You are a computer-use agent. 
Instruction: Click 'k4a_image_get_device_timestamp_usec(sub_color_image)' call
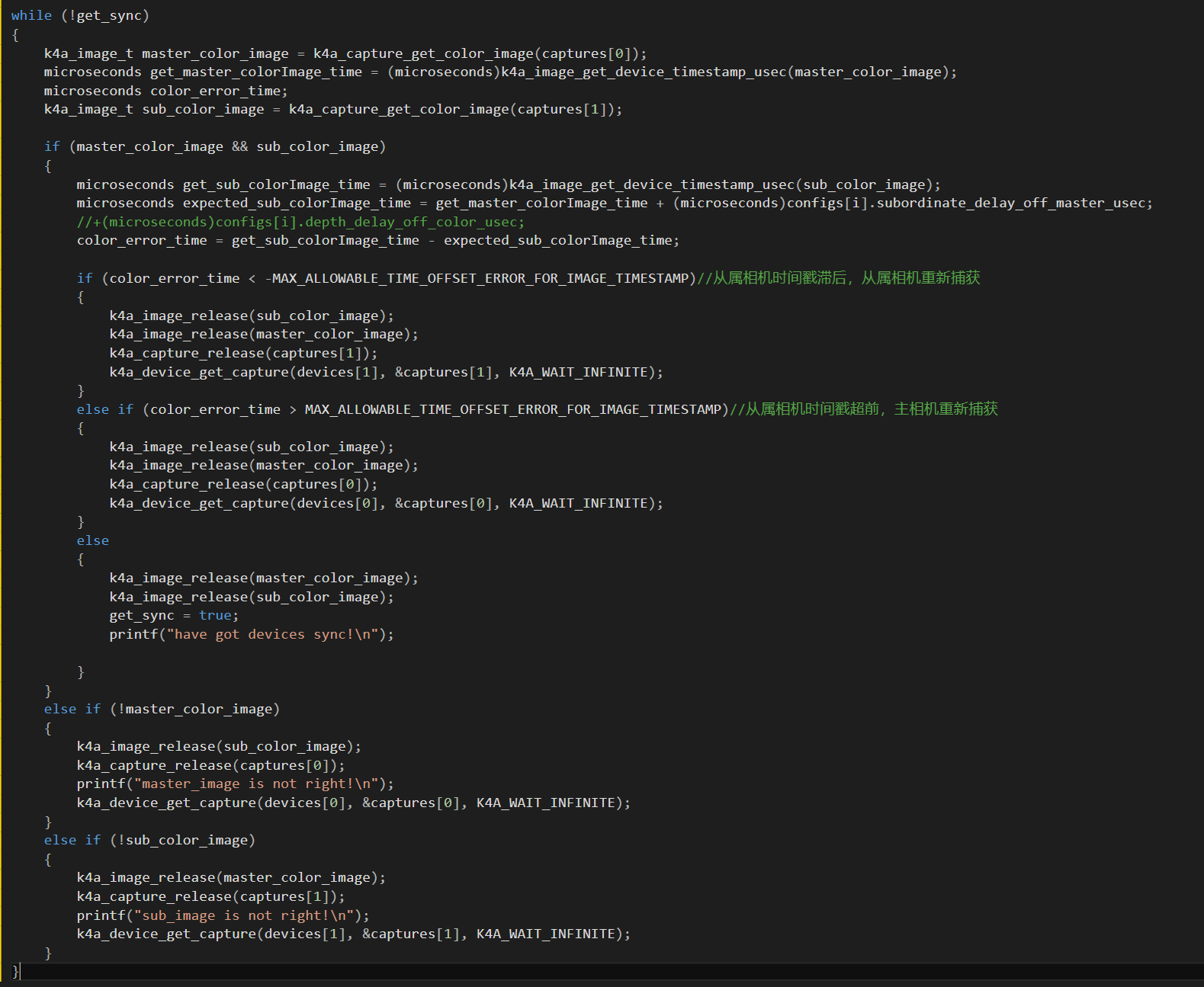point(721,184)
